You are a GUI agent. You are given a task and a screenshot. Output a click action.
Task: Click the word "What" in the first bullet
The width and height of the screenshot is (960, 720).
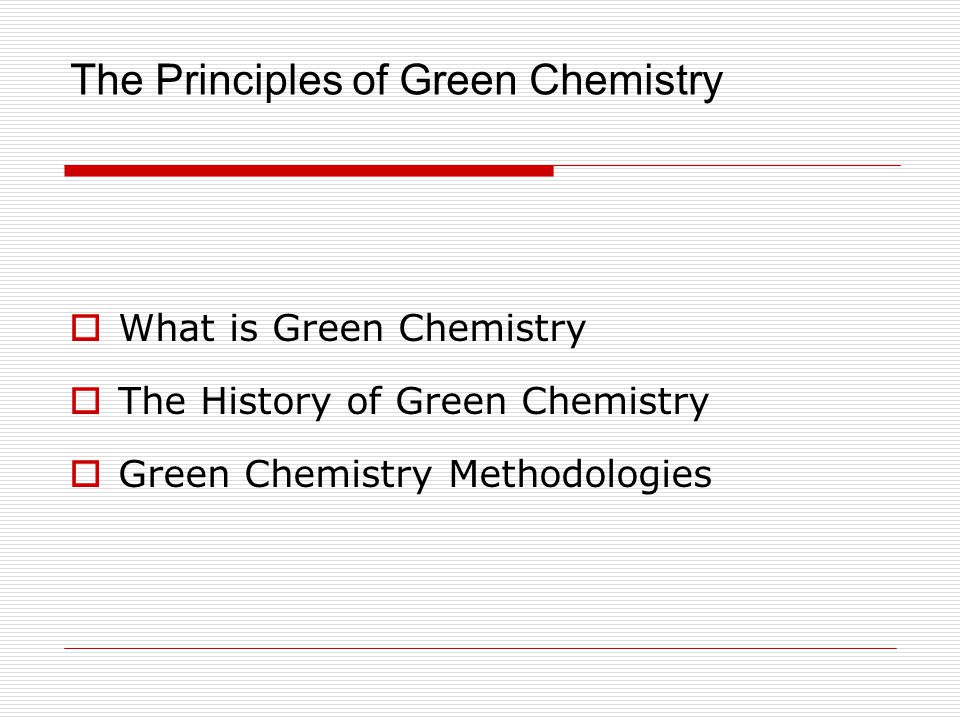(x=167, y=328)
